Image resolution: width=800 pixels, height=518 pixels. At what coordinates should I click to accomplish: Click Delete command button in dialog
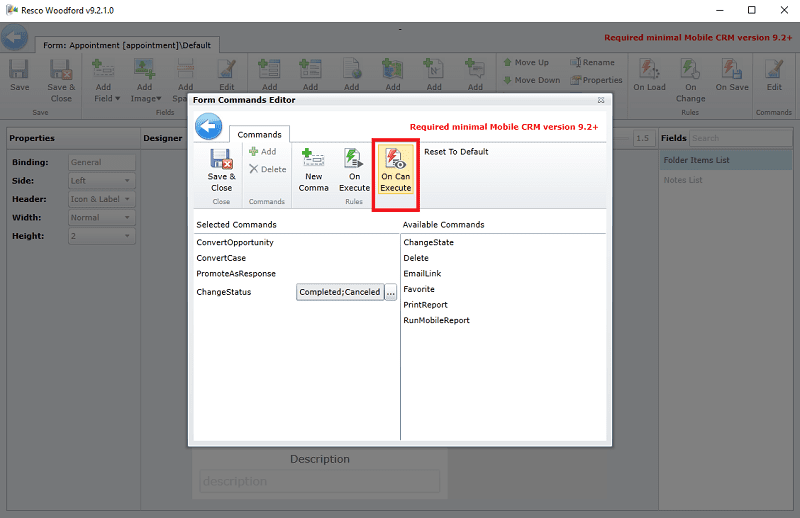click(268, 169)
